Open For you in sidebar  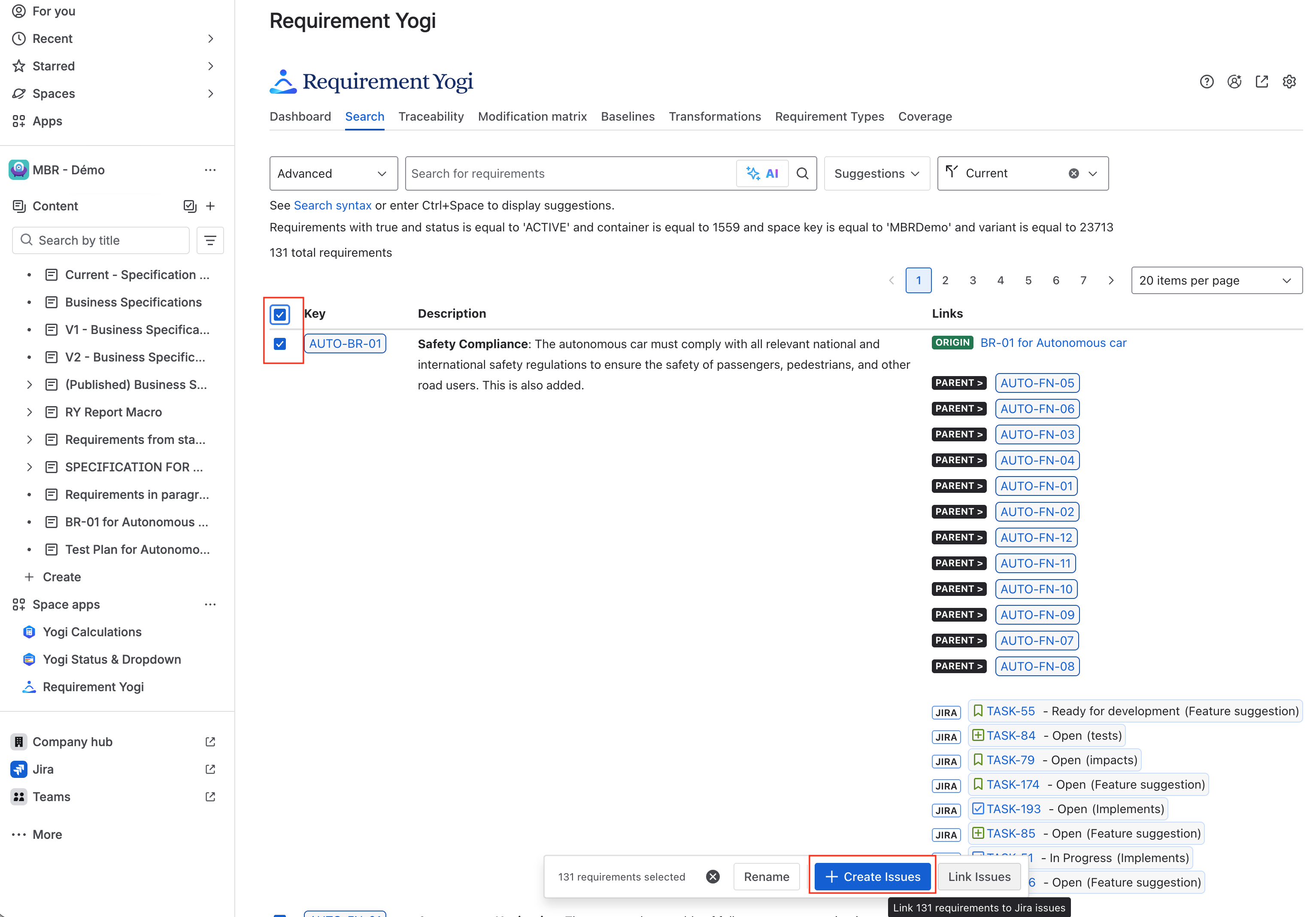click(53, 12)
